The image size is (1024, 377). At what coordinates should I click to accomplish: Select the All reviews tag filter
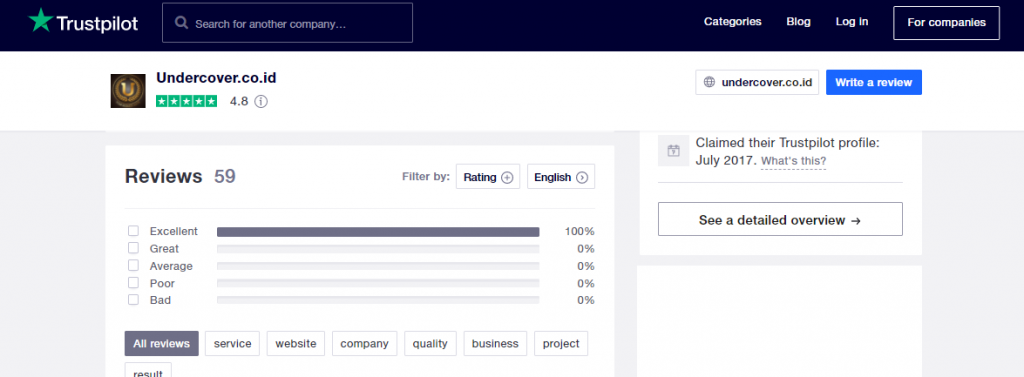(161, 344)
